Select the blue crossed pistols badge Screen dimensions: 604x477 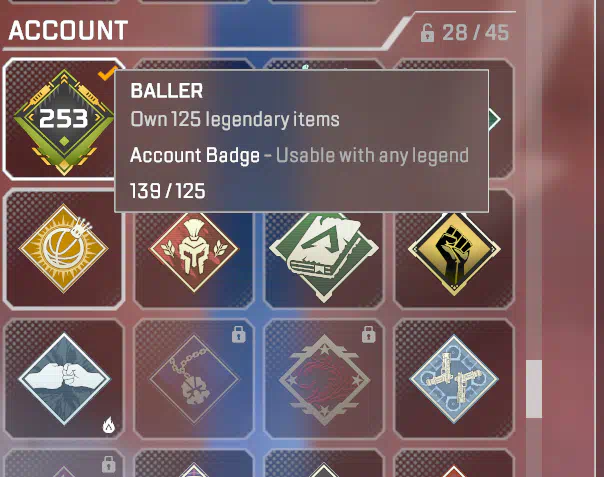point(454,379)
